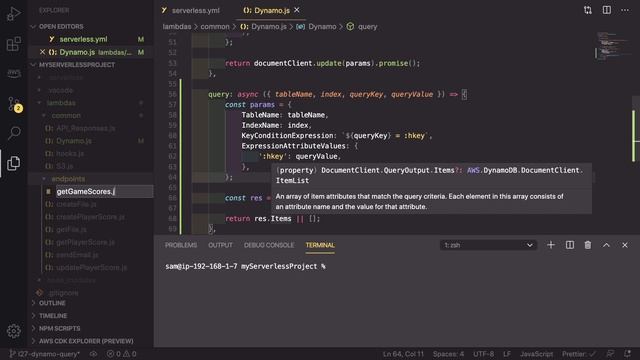This screenshot has height=360, width=640.
Task: Open API_Responses.js in file tree
Action: click(x=86, y=128)
